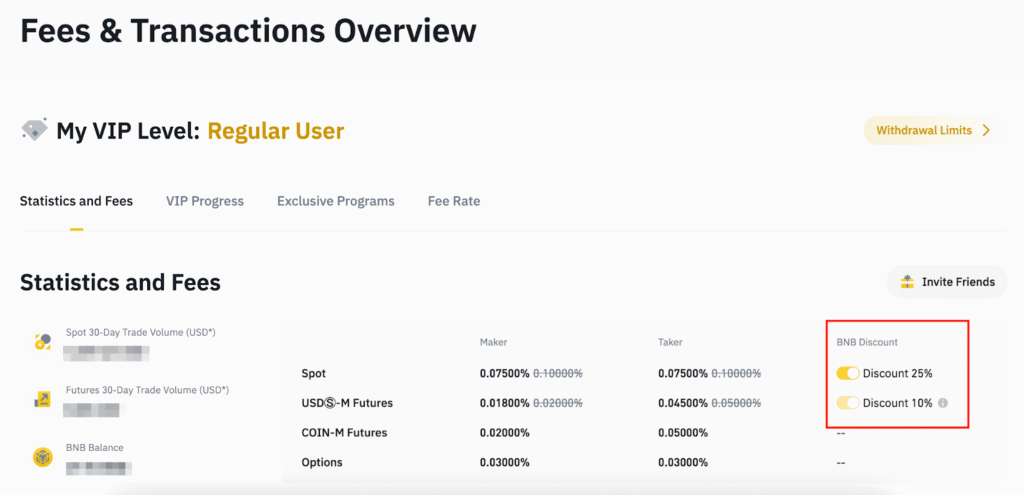Toggle the Spot BNB Discount 25% switch

click(848, 374)
